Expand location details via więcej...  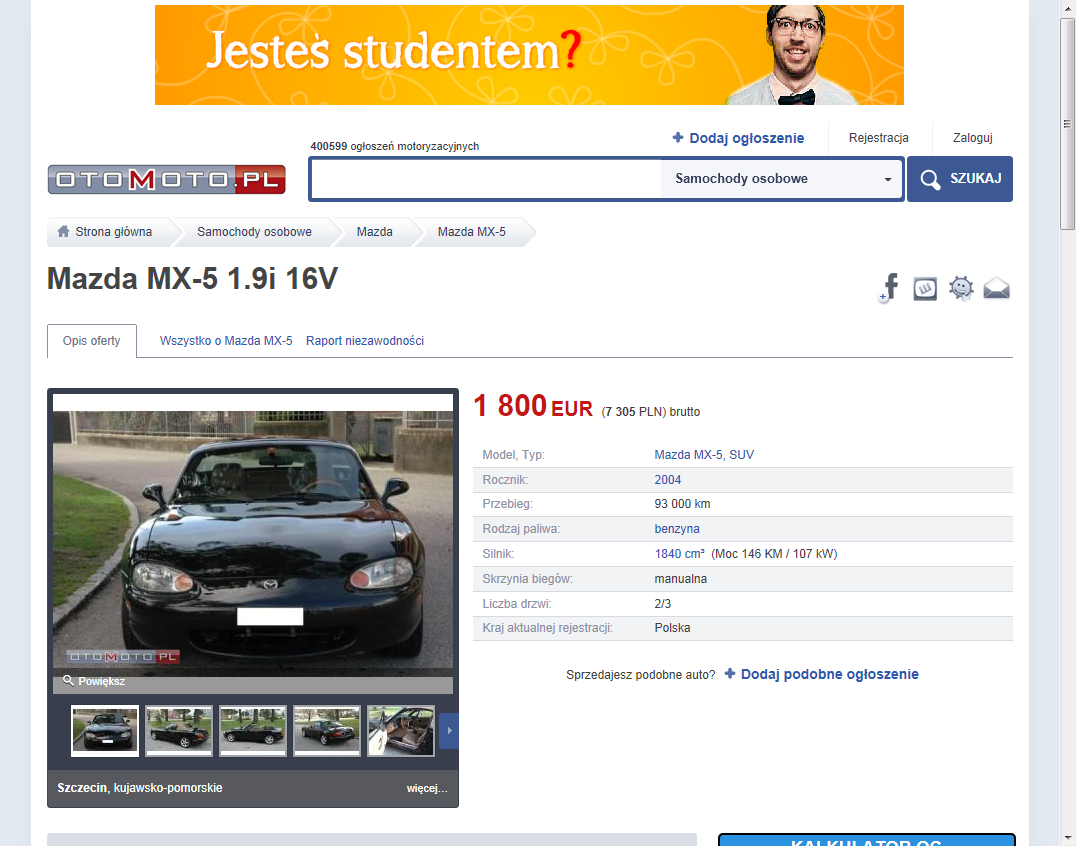coord(427,788)
